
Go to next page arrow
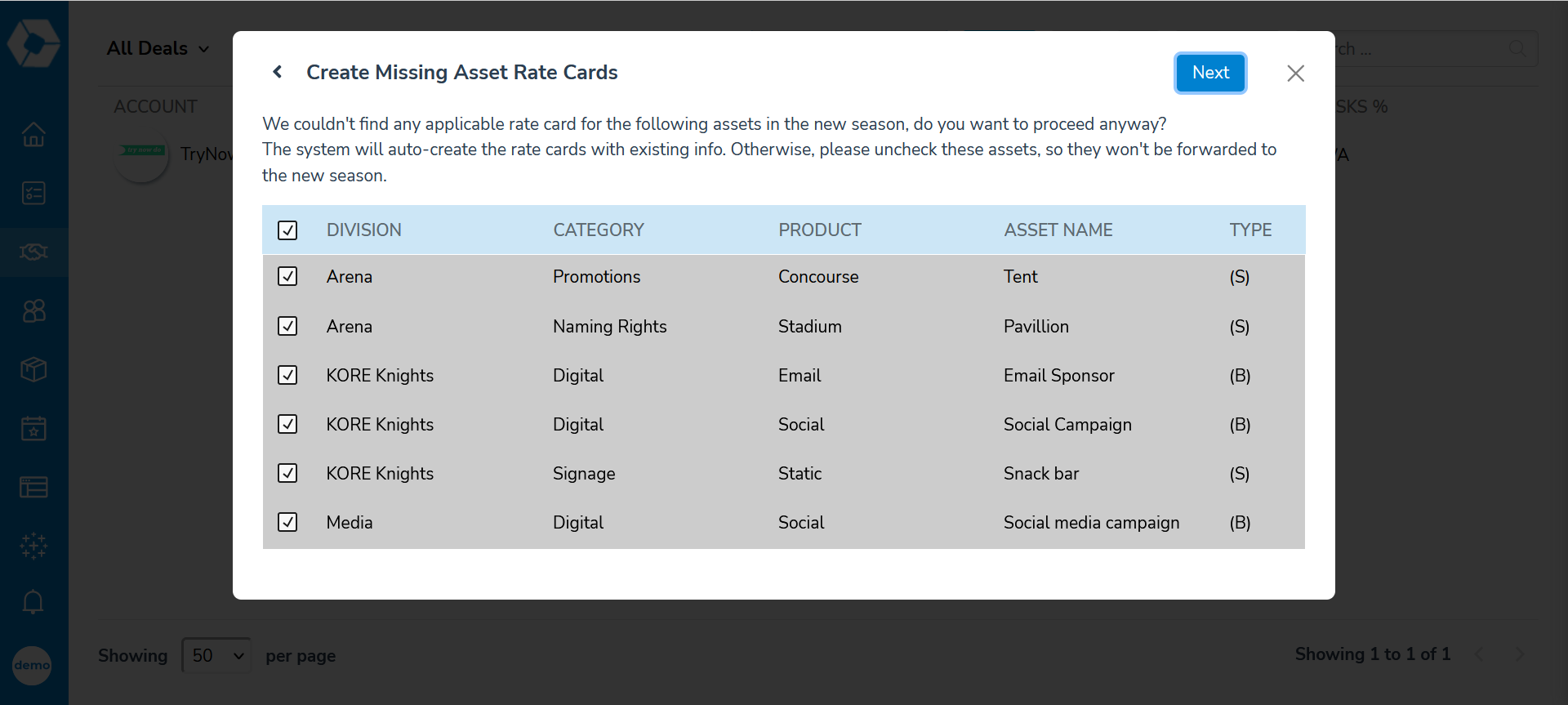tap(1519, 654)
